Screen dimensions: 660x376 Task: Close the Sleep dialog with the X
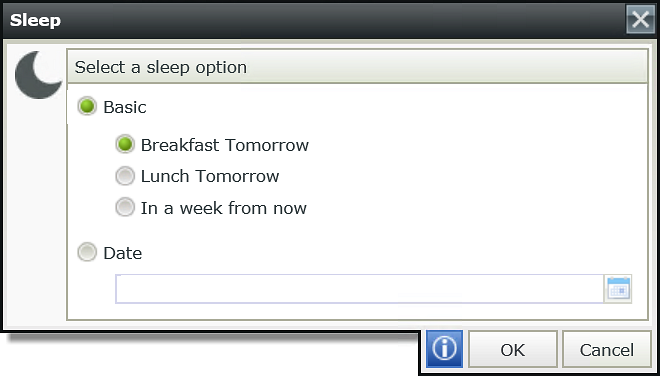point(640,19)
